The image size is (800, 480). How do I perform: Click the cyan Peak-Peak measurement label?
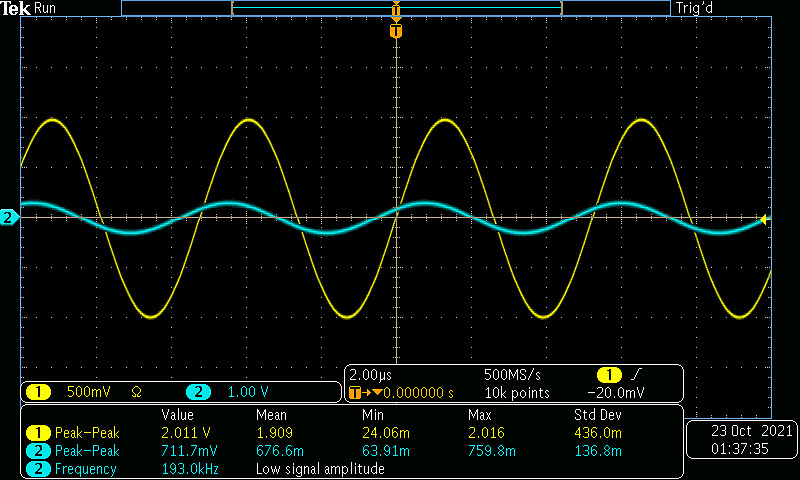[87, 451]
